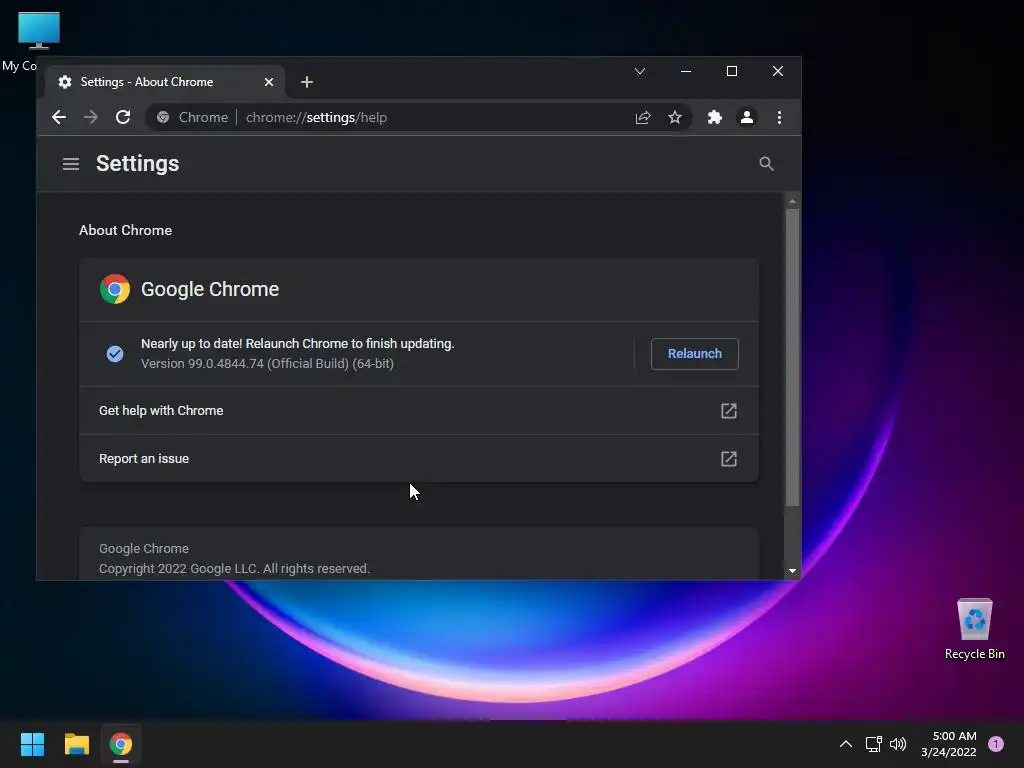Image resolution: width=1024 pixels, height=768 pixels.
Task: Bookmark this page with the star icon
Action: point(675,118)
